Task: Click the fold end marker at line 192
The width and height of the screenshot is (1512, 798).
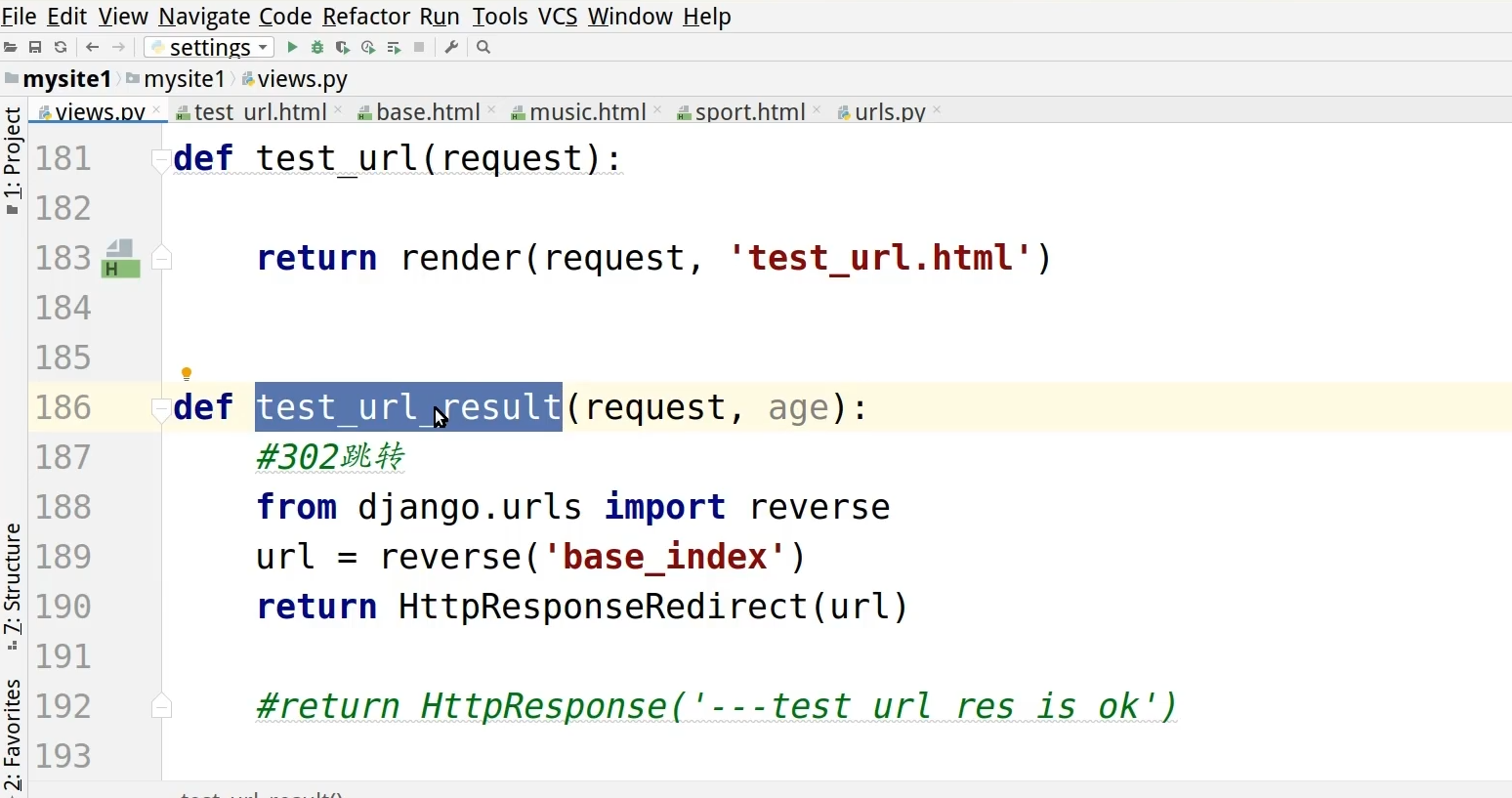Action: (x=161, y=706)
